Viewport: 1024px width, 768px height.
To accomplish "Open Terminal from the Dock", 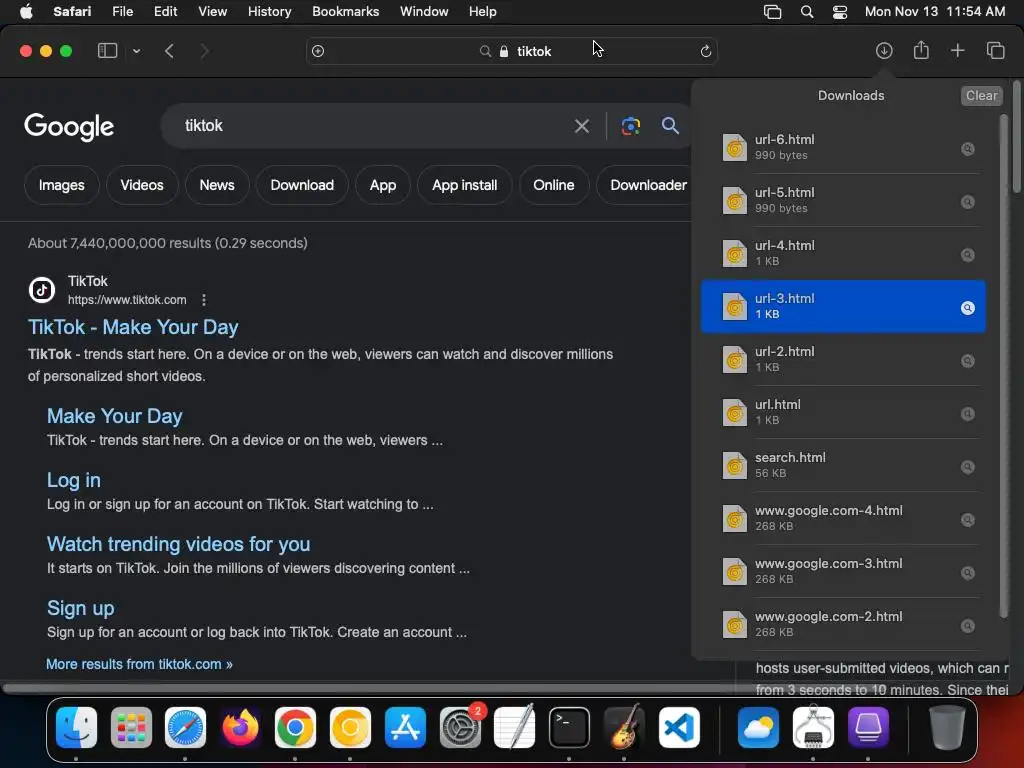I will pos(569,728).
